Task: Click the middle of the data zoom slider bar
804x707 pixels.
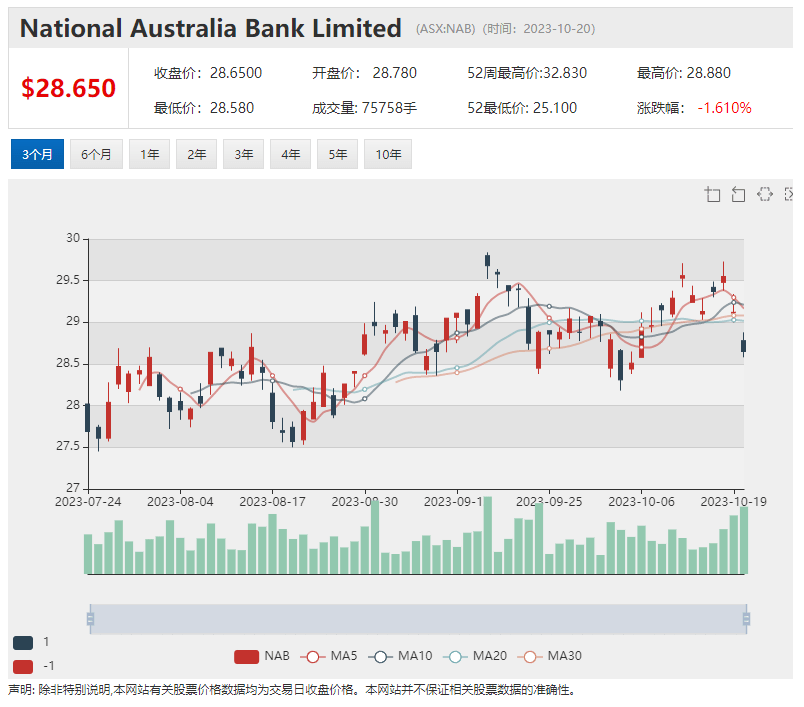Action: click(x=418, y=619)
